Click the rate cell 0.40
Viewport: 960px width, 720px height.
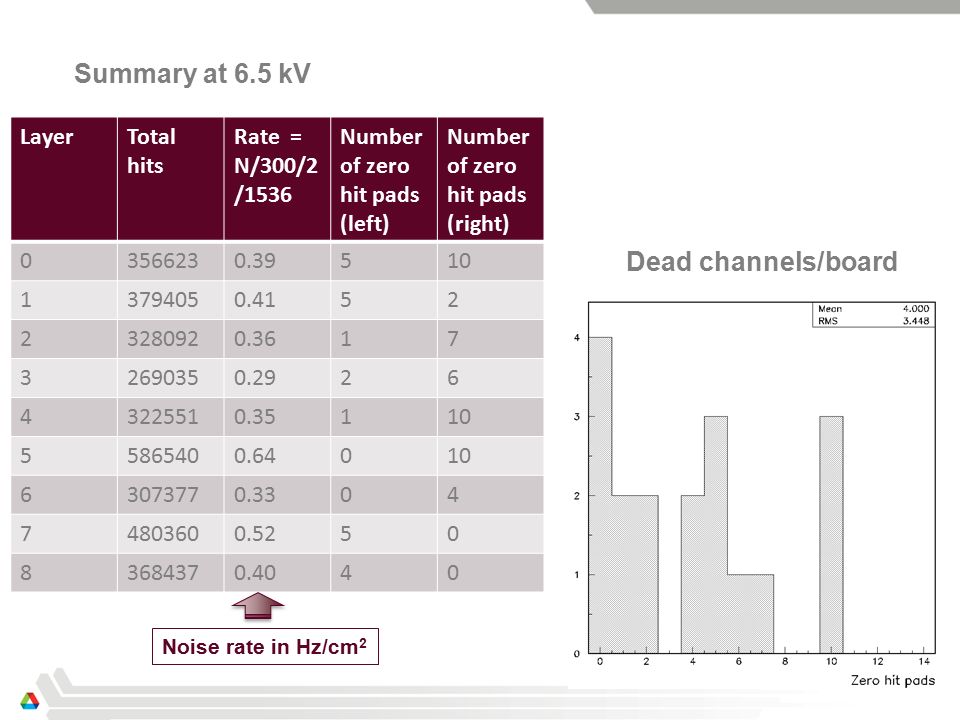(x=277, y=572)
